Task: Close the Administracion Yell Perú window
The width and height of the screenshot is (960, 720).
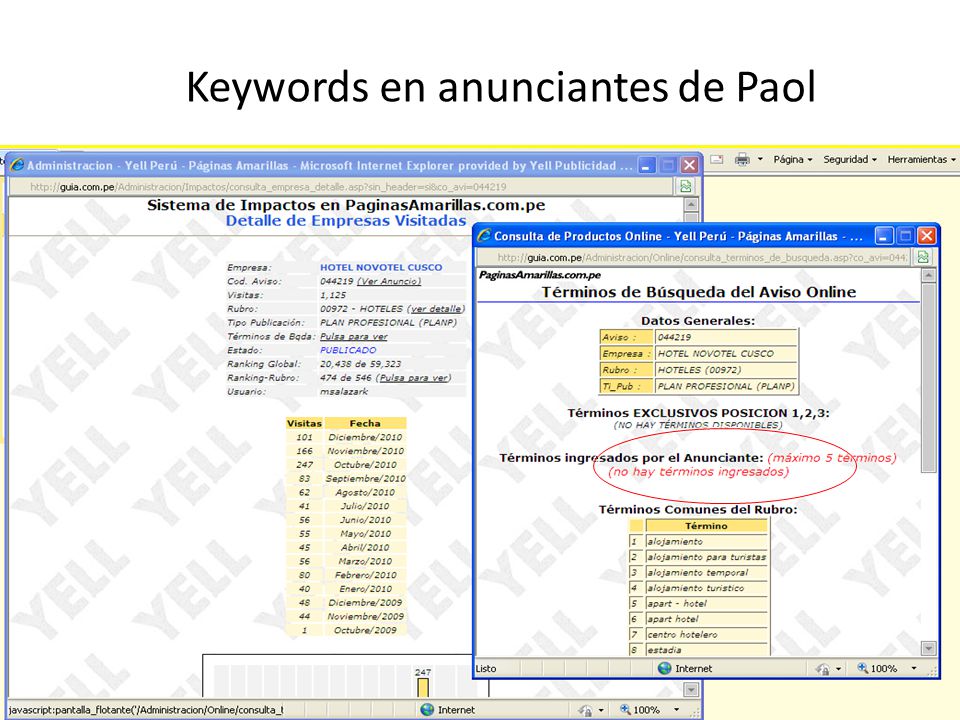Action: 689,165
